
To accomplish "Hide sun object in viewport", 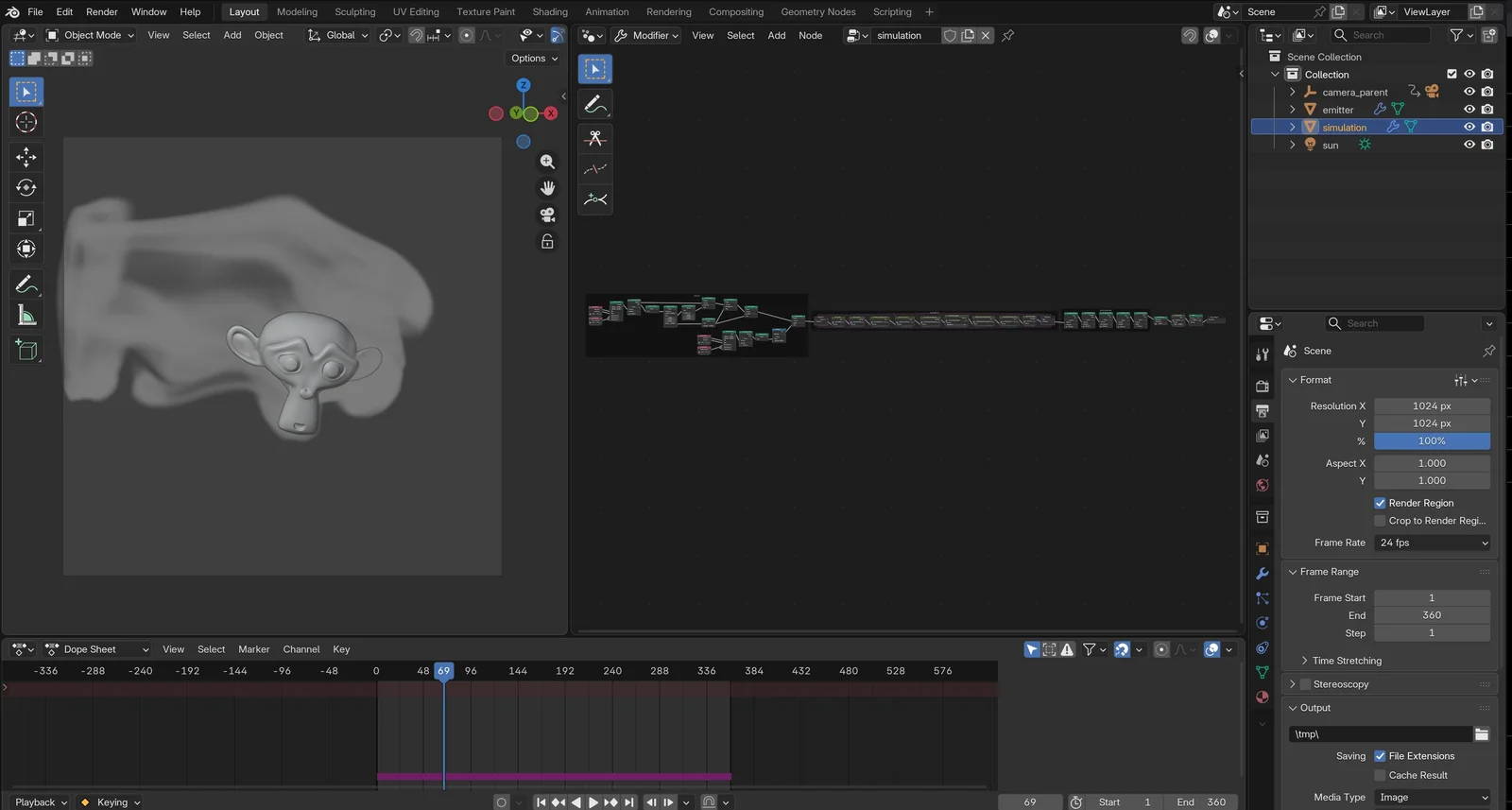I will click(1469, 146).
